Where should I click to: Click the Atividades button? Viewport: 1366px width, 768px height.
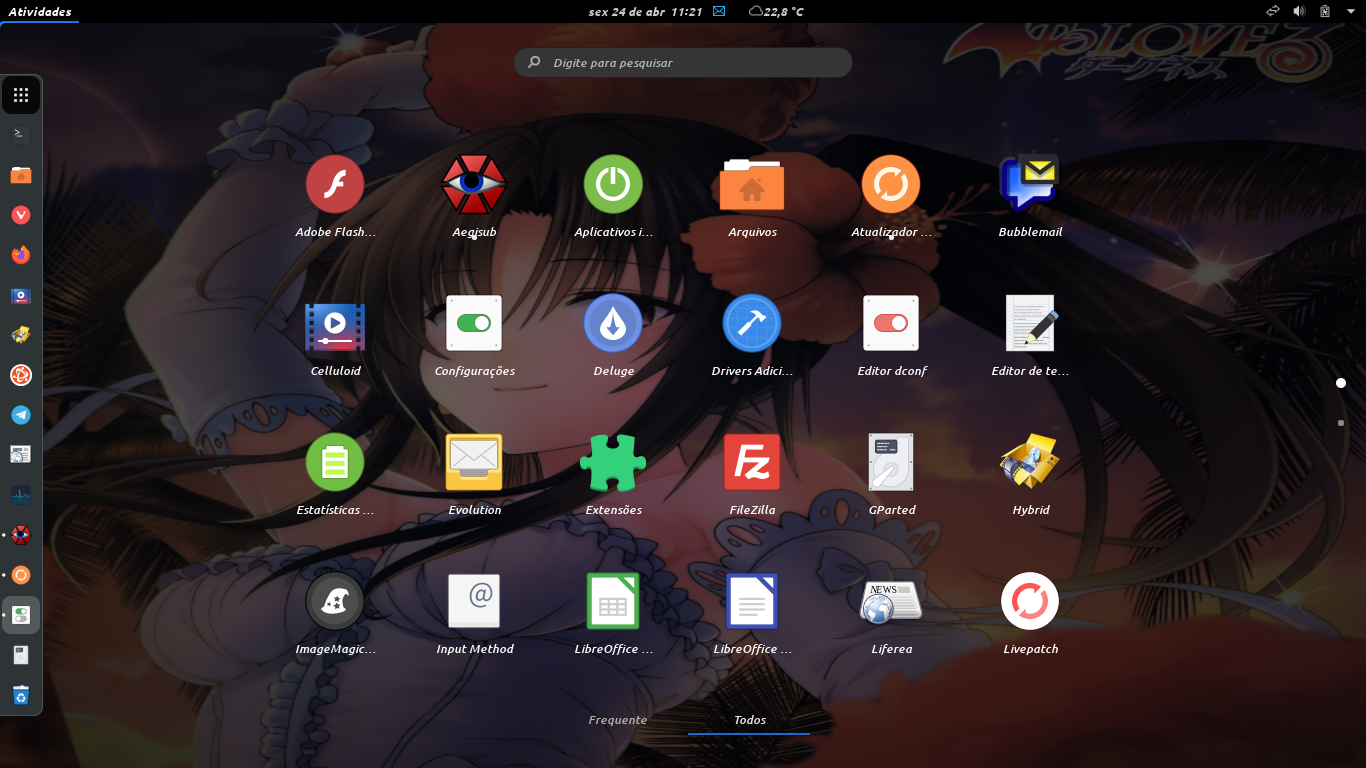coord(40,12)
